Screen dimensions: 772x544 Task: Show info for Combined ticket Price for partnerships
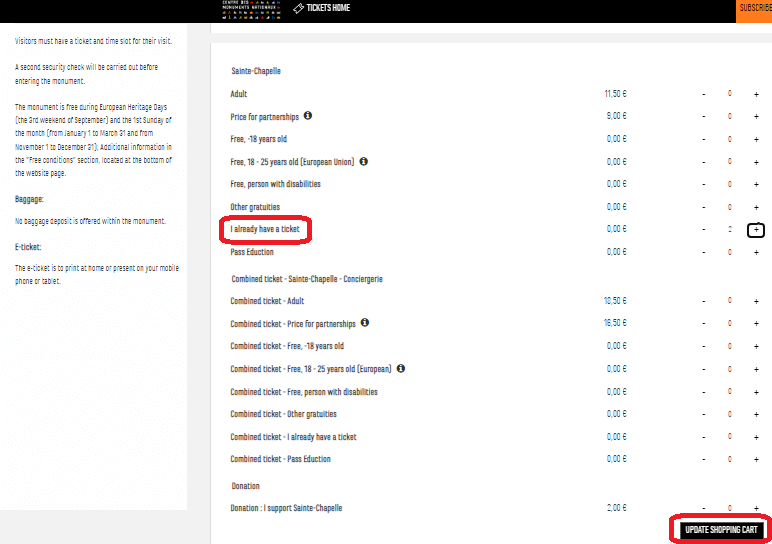(x=365, y=322)
